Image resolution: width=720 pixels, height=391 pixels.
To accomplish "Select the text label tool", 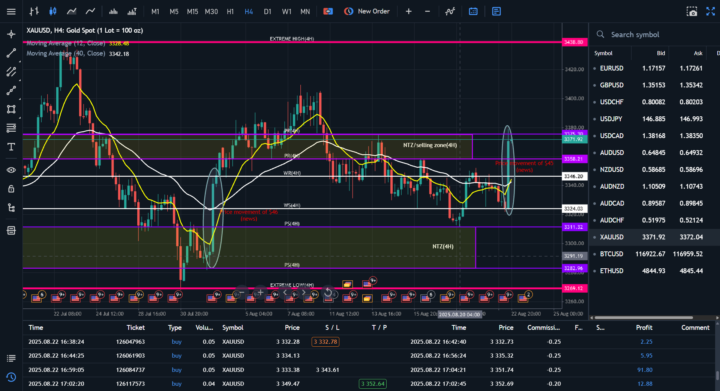I will (11, 147).
